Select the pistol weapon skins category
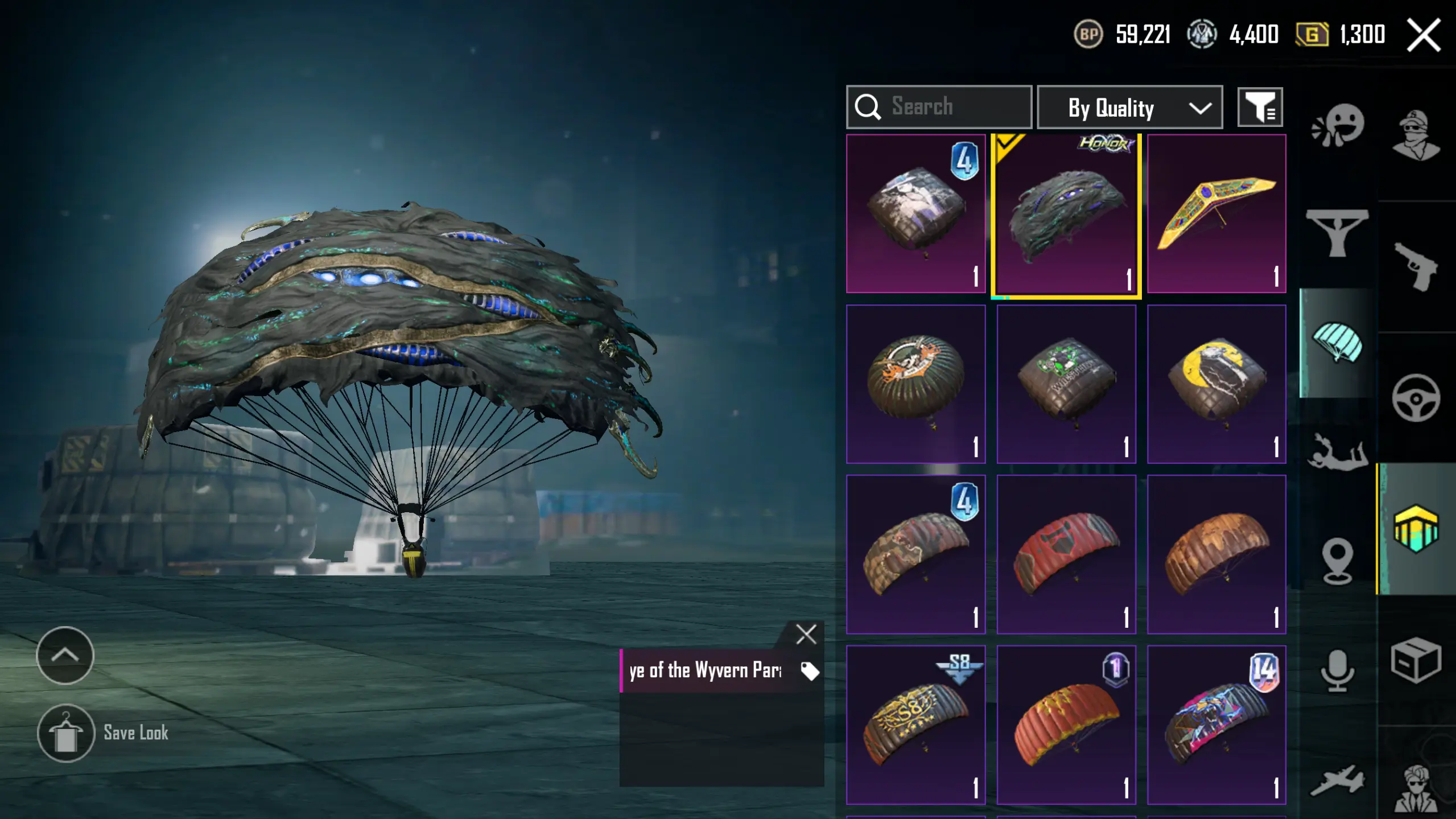 pos(1416,267)
